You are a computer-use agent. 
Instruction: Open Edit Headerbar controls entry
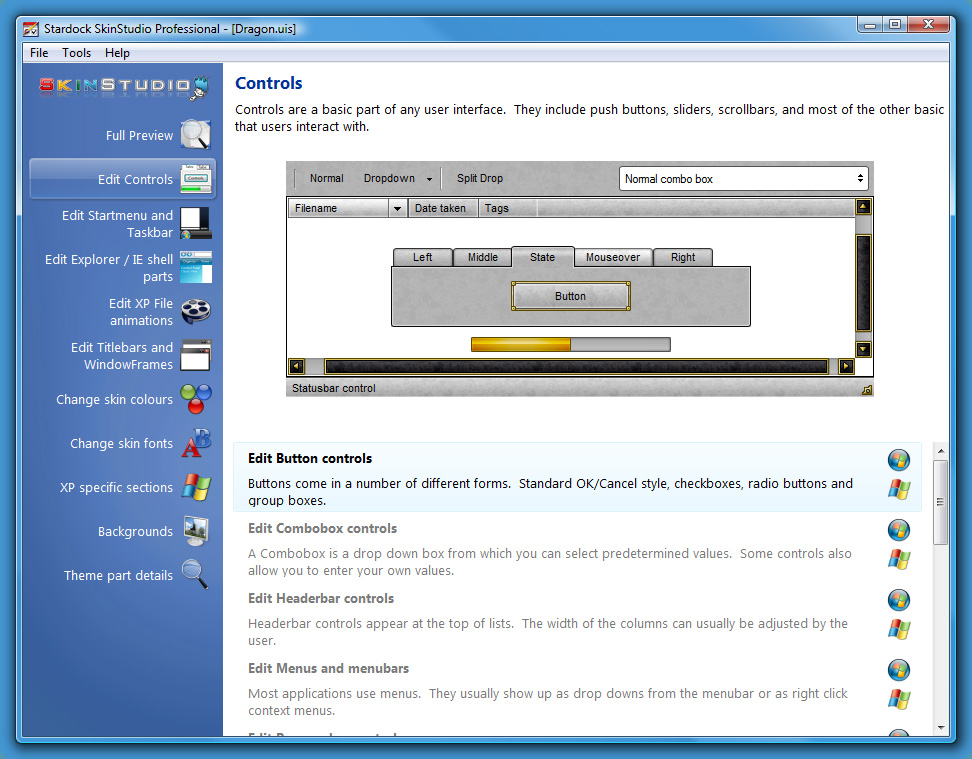(x=577, y=618)
